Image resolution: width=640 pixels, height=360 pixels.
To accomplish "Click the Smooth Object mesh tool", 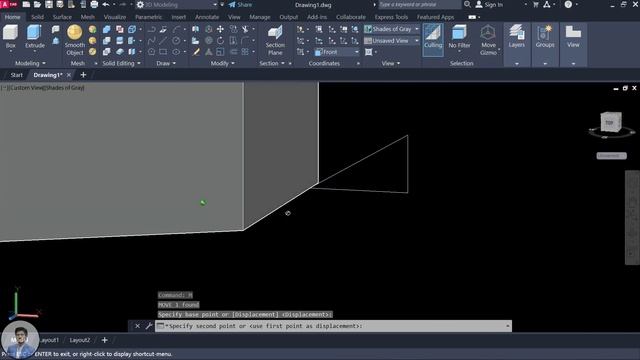I will point(75,40).
